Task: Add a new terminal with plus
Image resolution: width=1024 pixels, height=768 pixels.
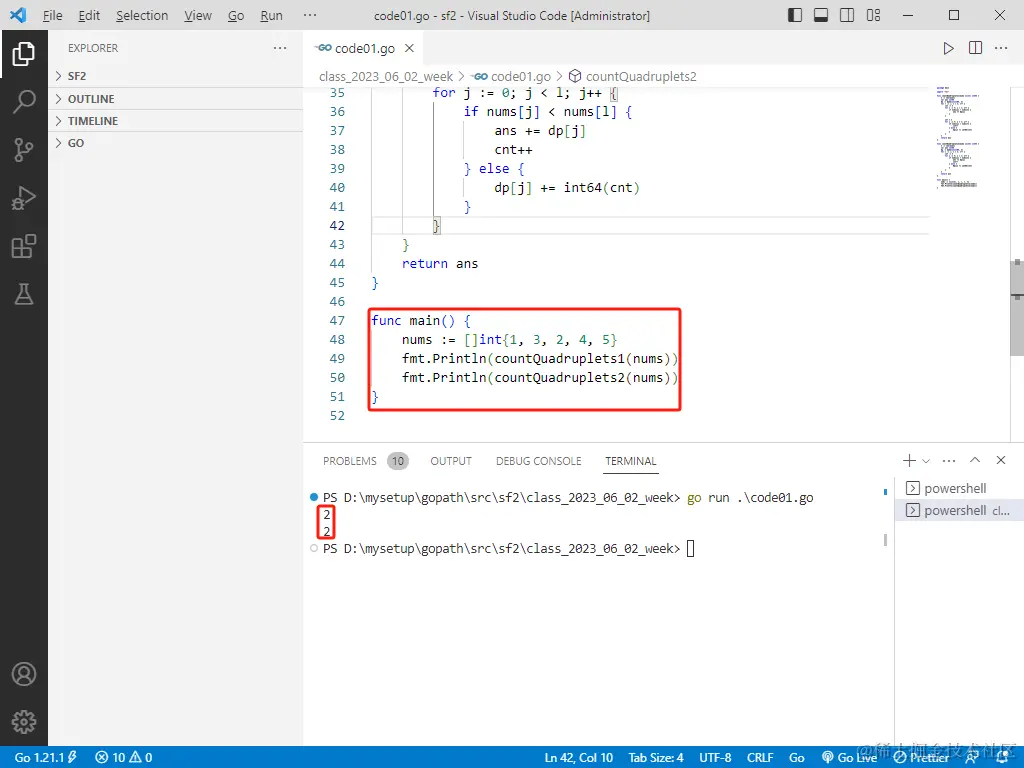Action: tap(909, 460)
